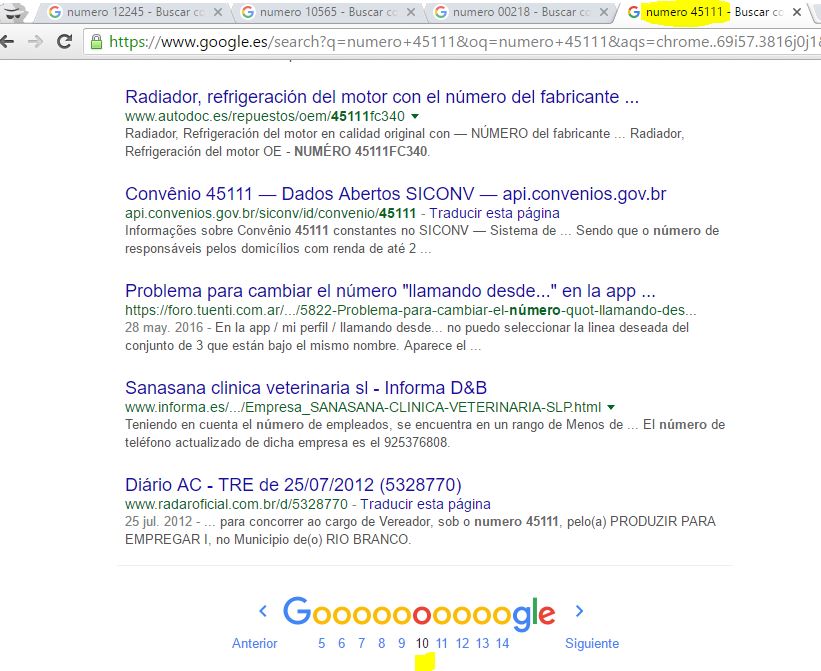Expand autodoc.es result dropdown arrow
The height and width of the screenshot is (671, 821).
pyautogui.click(x=415, y=116)
